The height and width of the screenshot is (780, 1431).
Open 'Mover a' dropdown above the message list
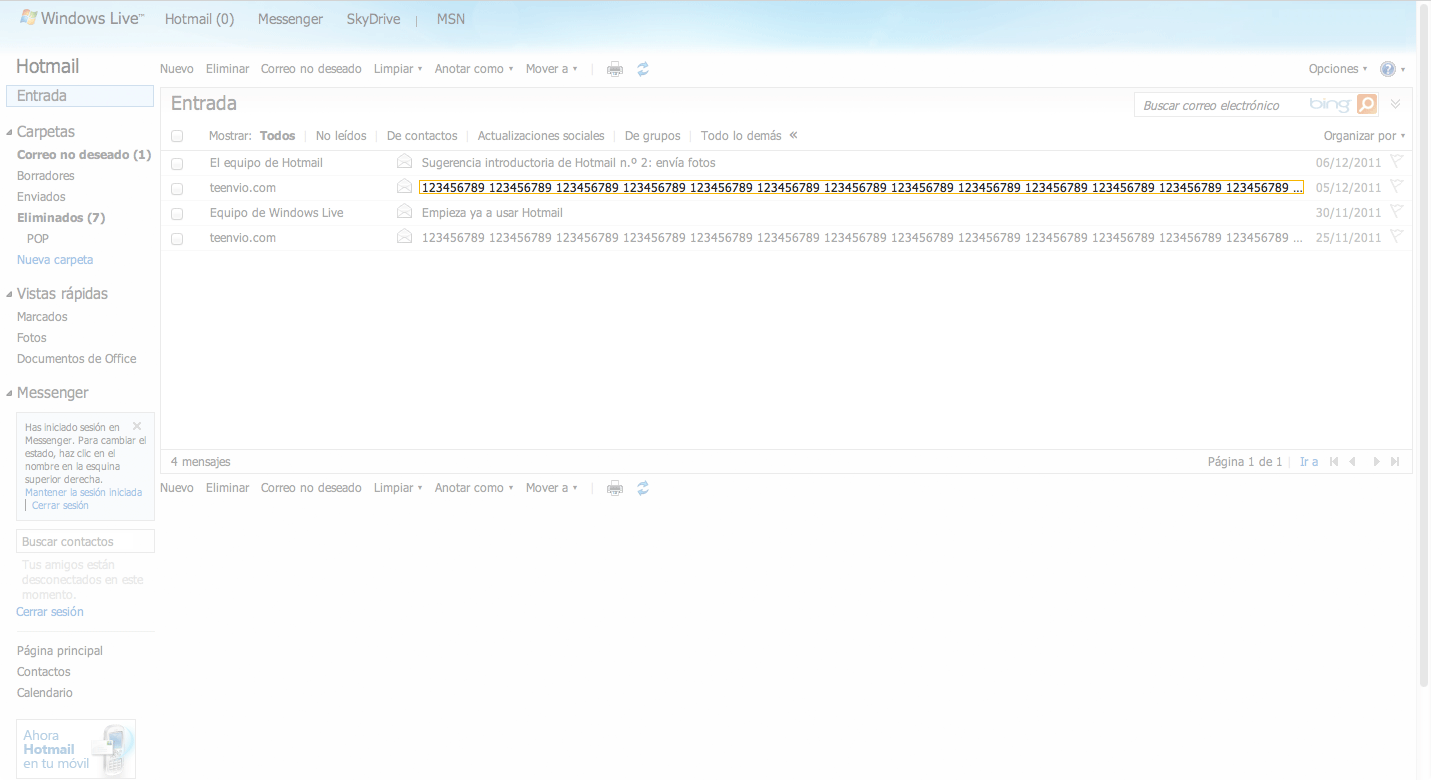(x=552, y=69)
